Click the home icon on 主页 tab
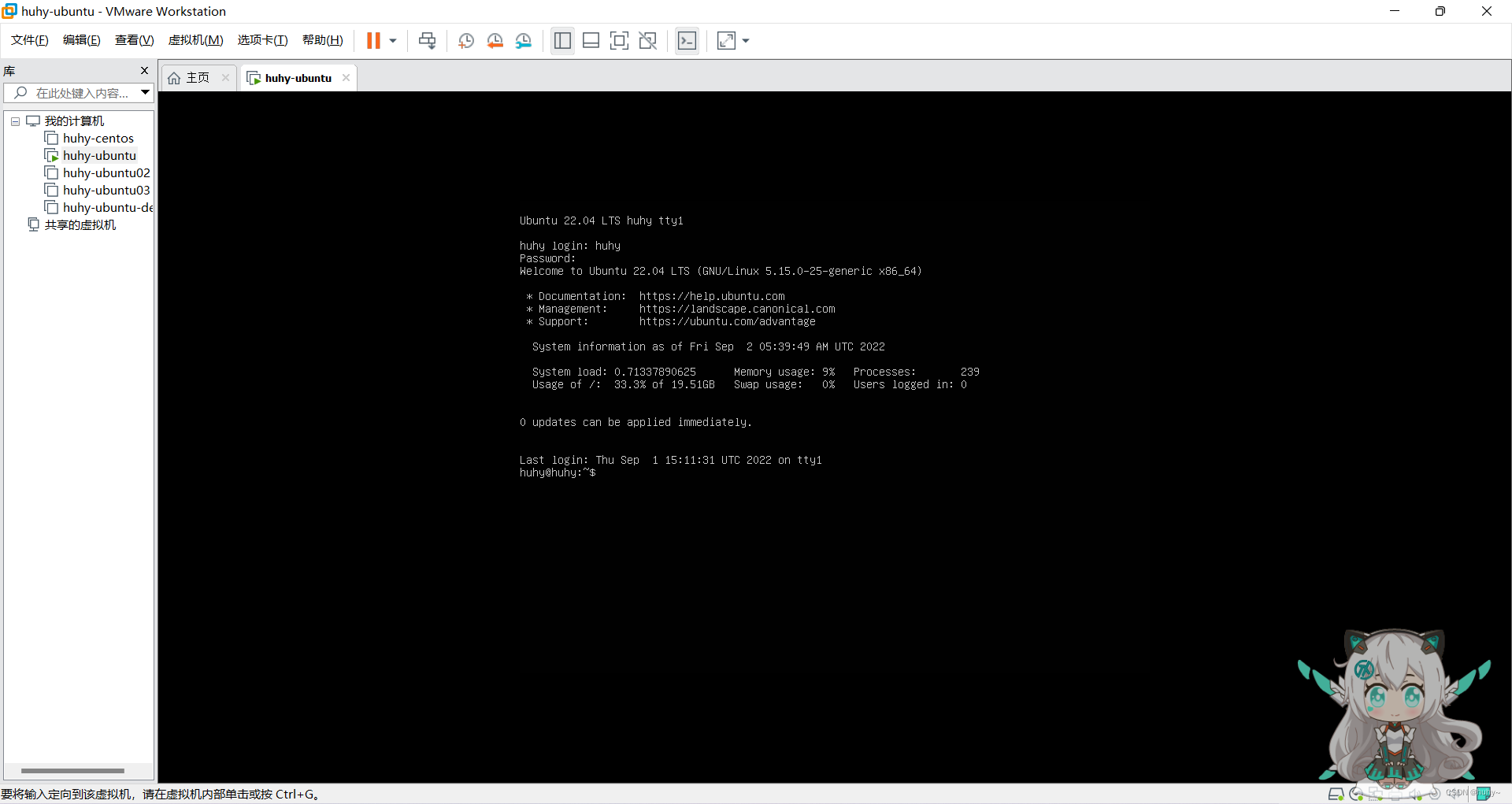The image size is (1512, 804). (x=174, y=78)
